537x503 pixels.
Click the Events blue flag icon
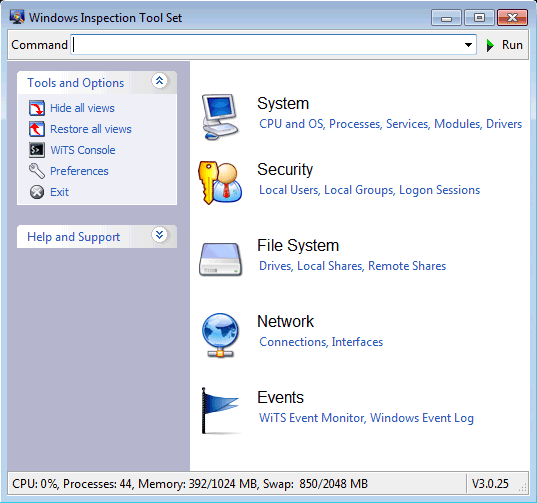220,411
